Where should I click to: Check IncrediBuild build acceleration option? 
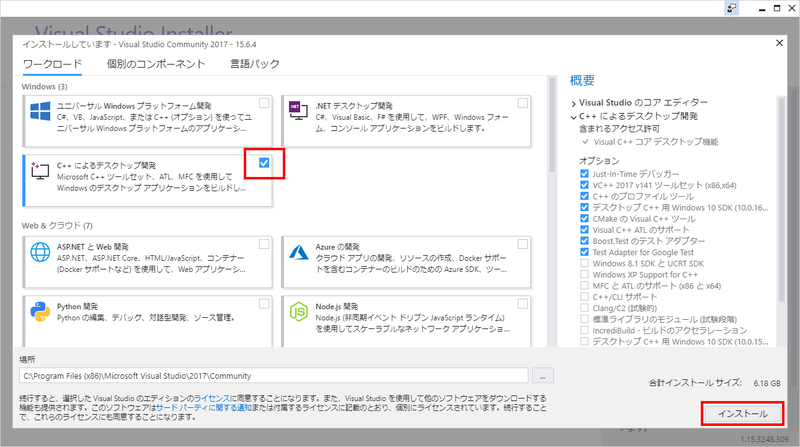(x=584, y=331)
